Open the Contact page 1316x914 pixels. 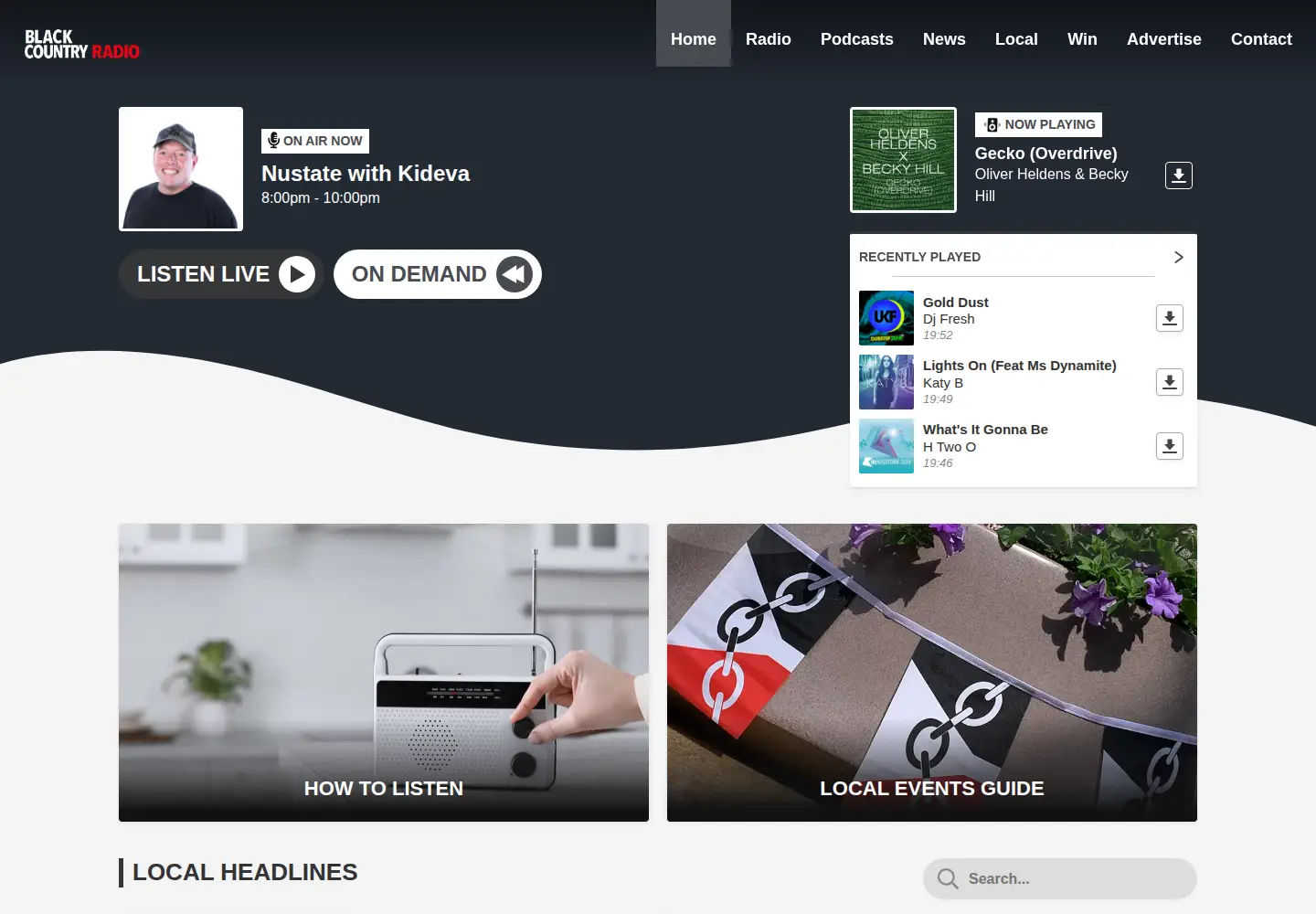(x=1261, y=39)
